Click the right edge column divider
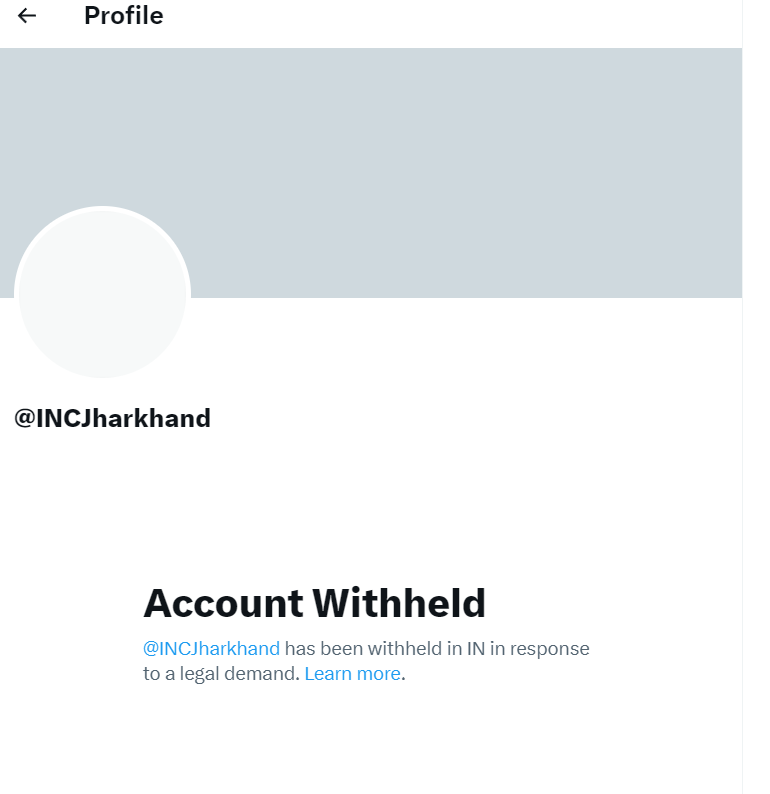 pos(743,400)
